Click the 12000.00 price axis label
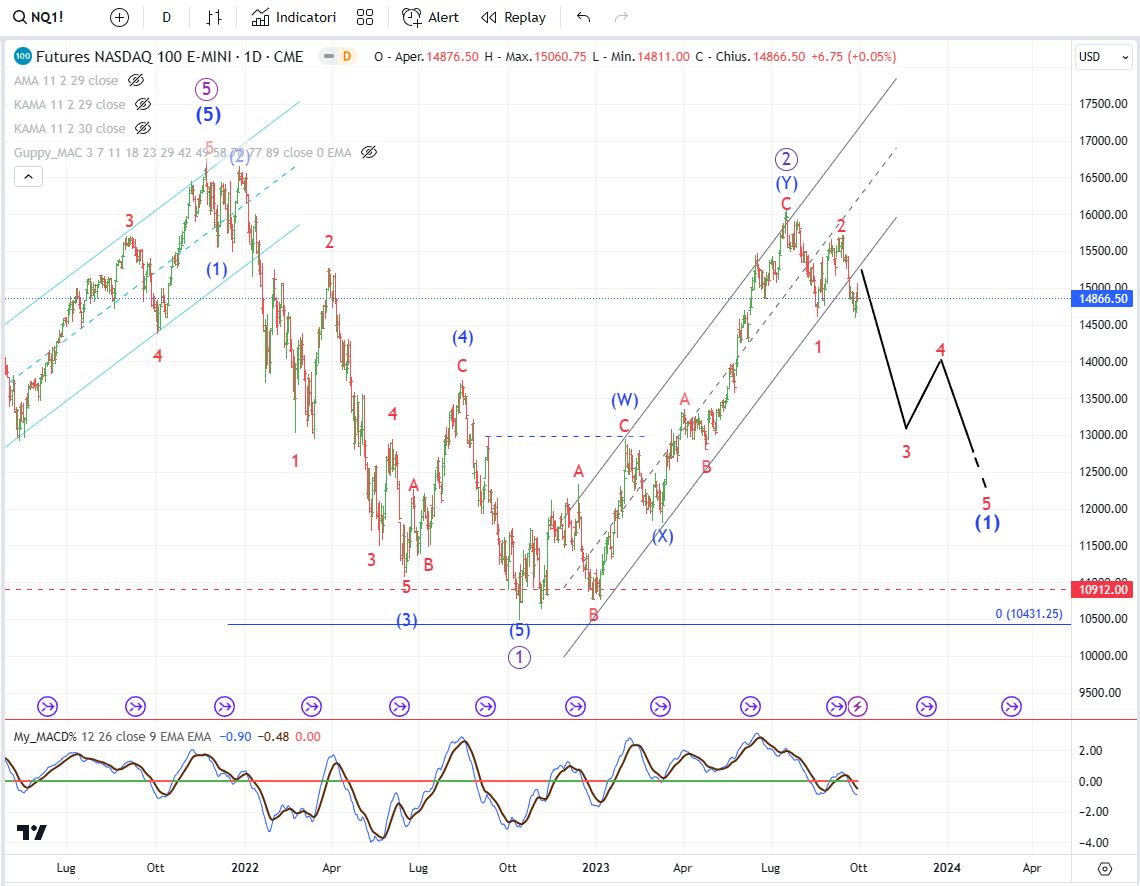 click(1103, 509)
